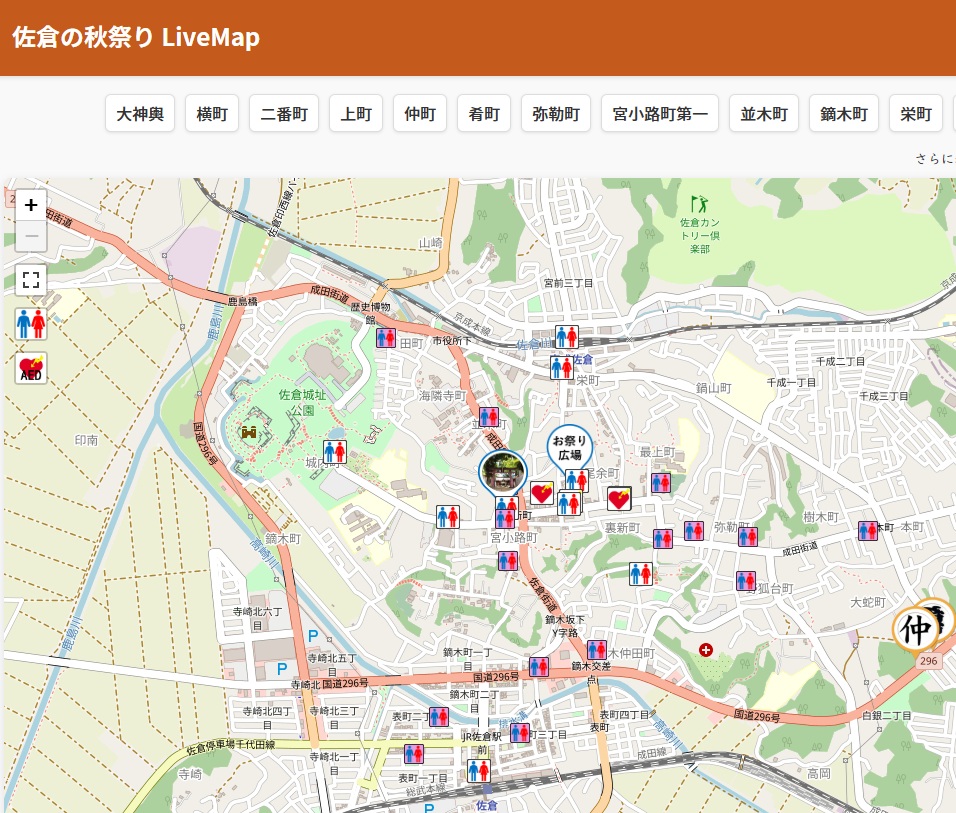Viewport: 956px width, 813px height.
Task: Enter fullscreen map view
Action: [31, 279]
